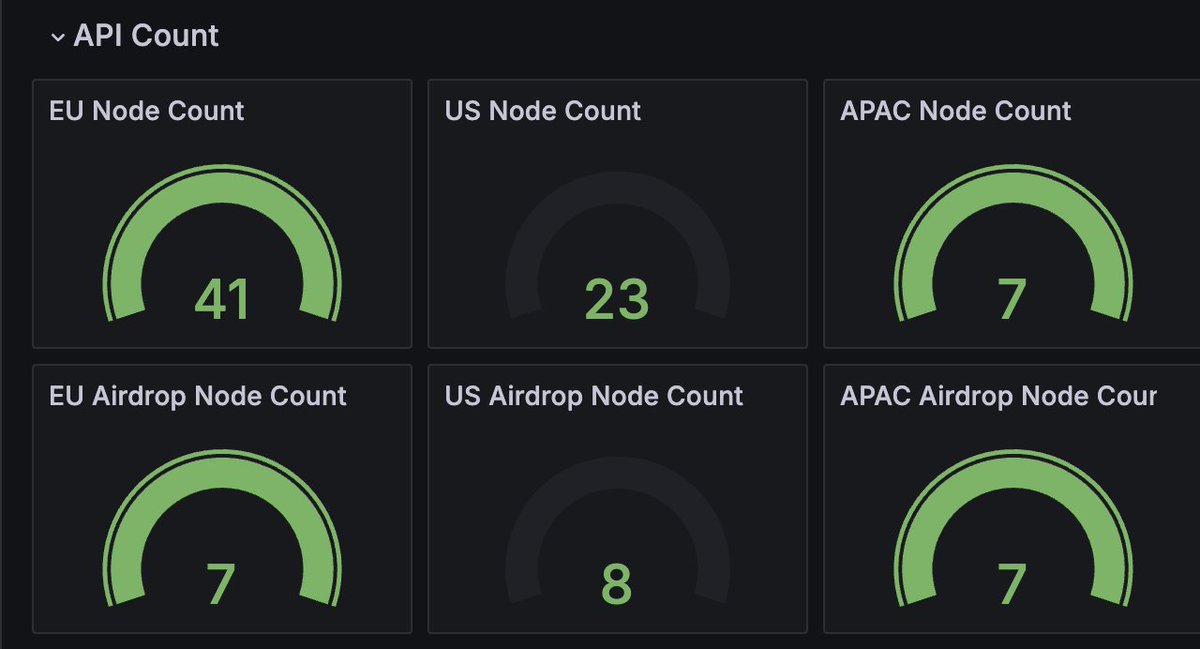Click the EU Airdrop Node Count value 7

coord(221,585)
